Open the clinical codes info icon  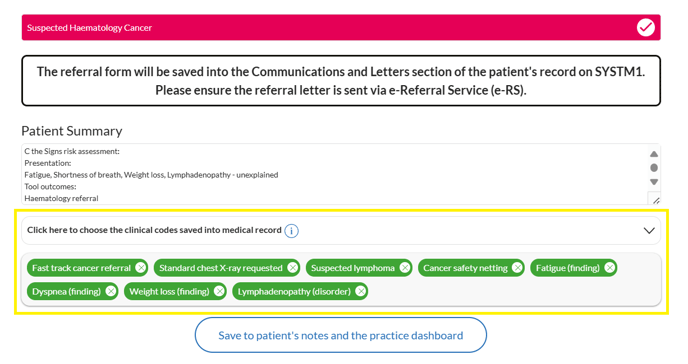pos(291,231)
